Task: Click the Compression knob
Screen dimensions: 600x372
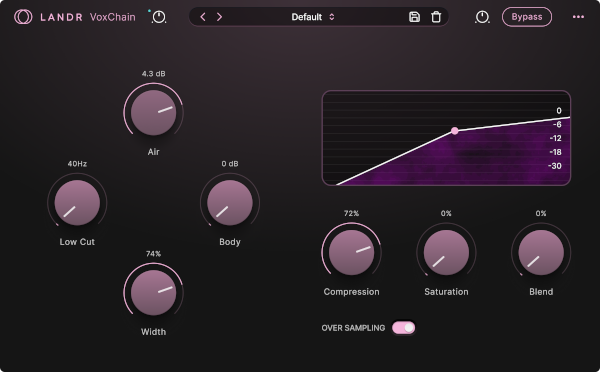Action: coord(351,253)
